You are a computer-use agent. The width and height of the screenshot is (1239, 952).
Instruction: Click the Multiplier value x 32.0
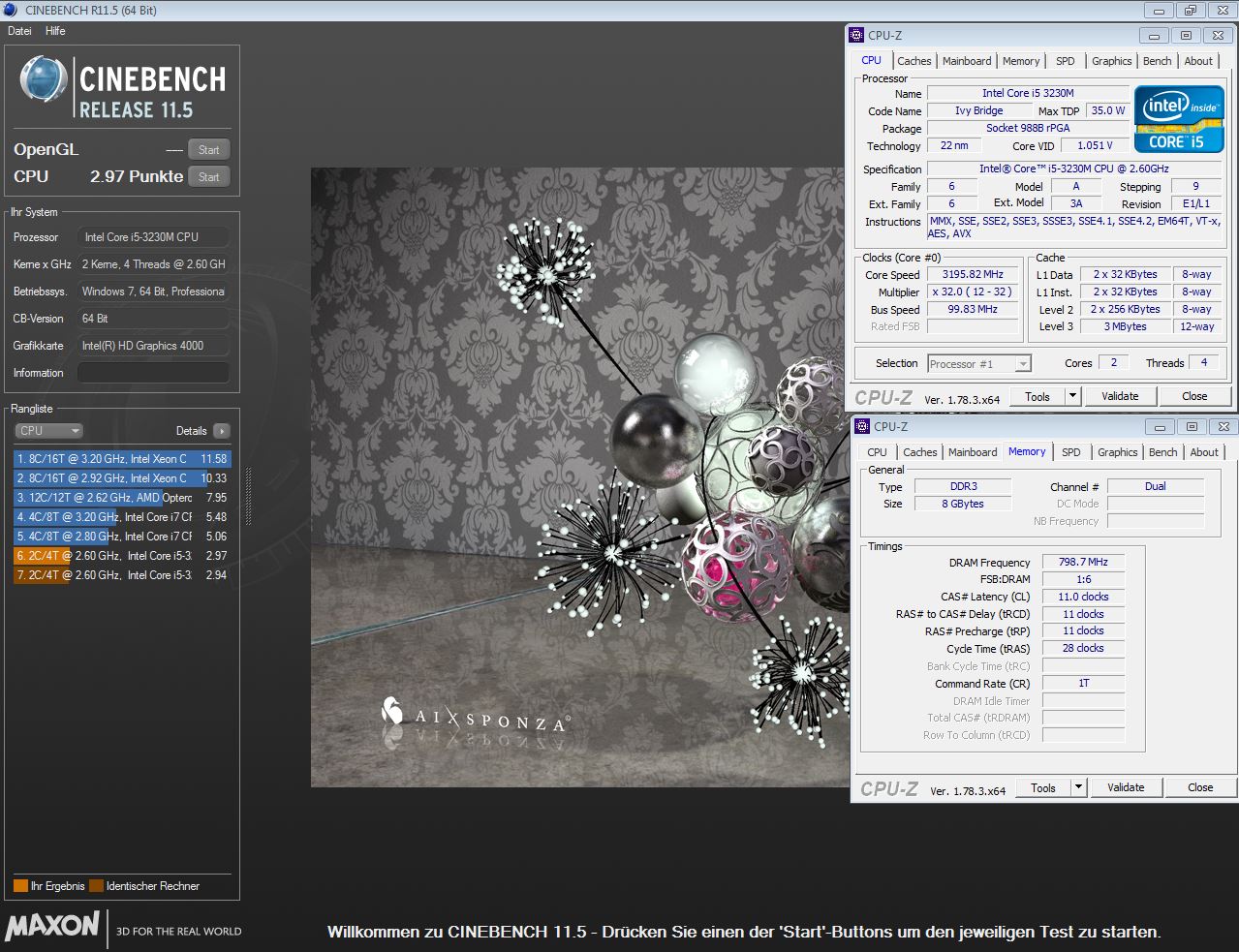coord(973,292)
